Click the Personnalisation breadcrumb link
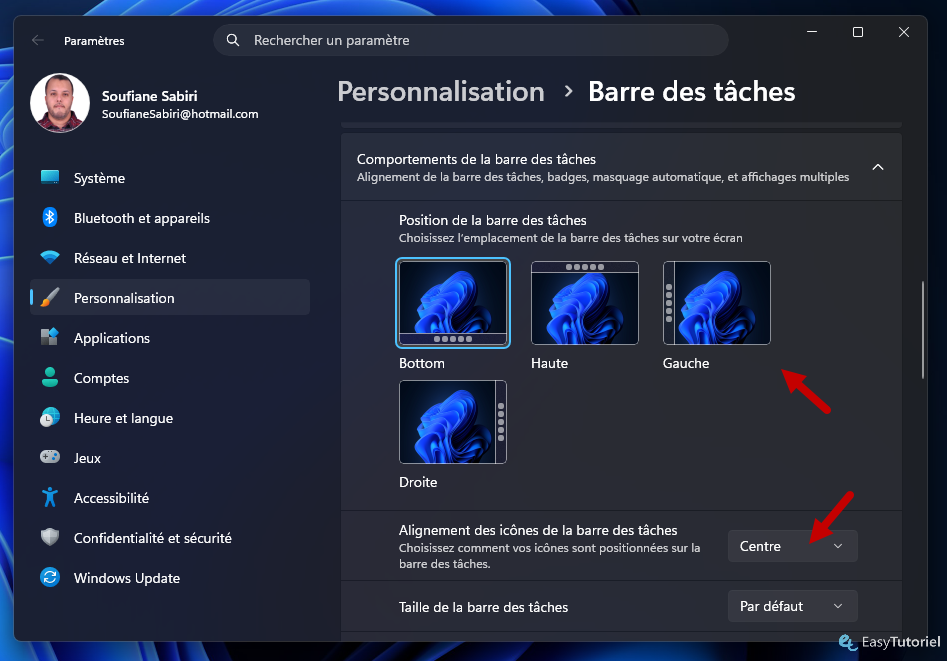947x661 pixels. [x=441, y=92]
